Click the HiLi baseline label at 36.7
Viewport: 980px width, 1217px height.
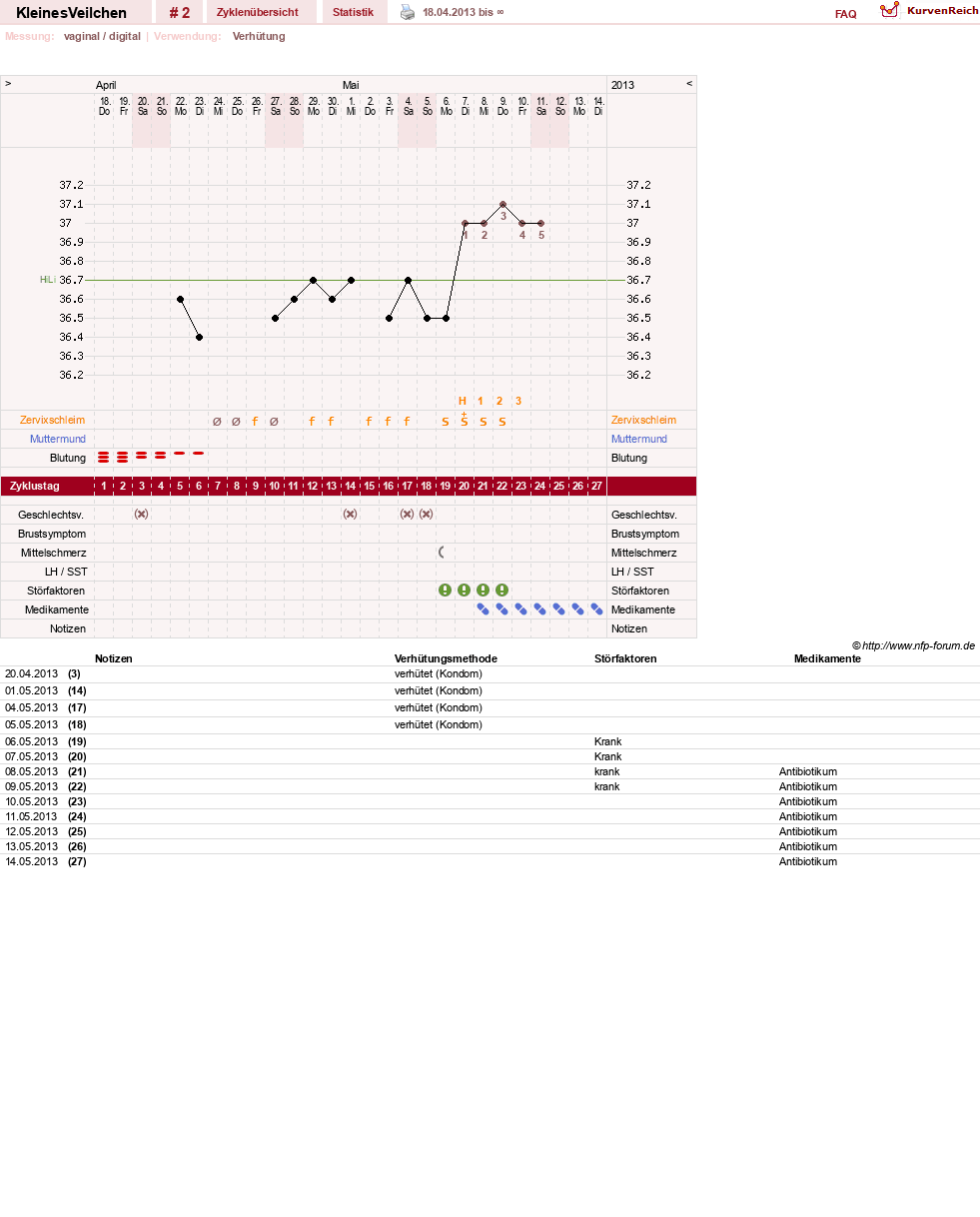[x=47, y=280]
